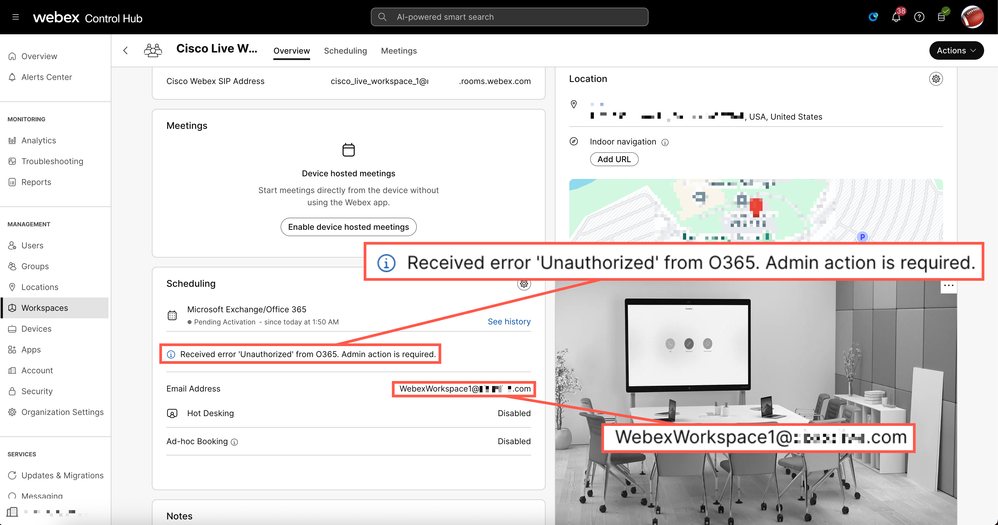998x525 pixels.
Task: Open the task list icon in header
Action: pyautogui.click(x=942, y=17)
